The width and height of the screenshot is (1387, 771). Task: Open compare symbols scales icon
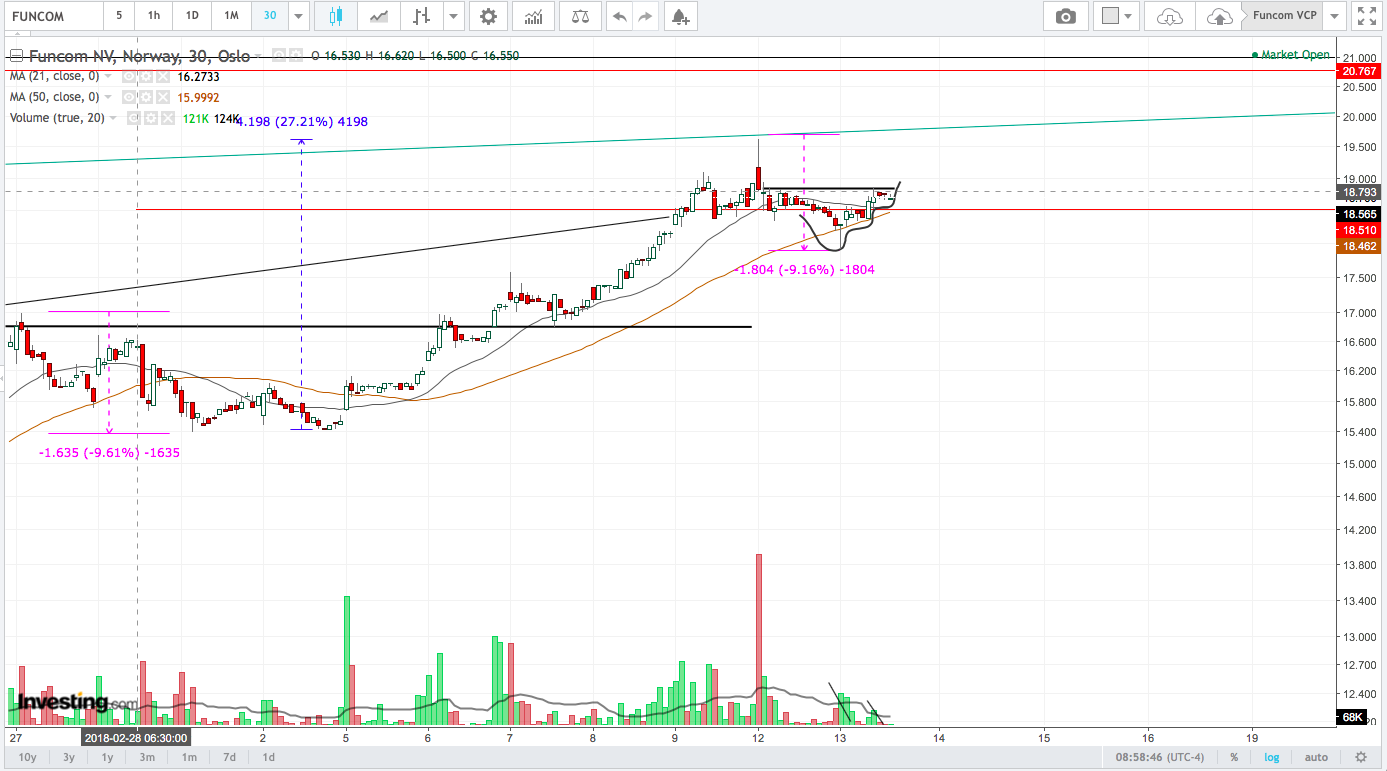(580, 16)
